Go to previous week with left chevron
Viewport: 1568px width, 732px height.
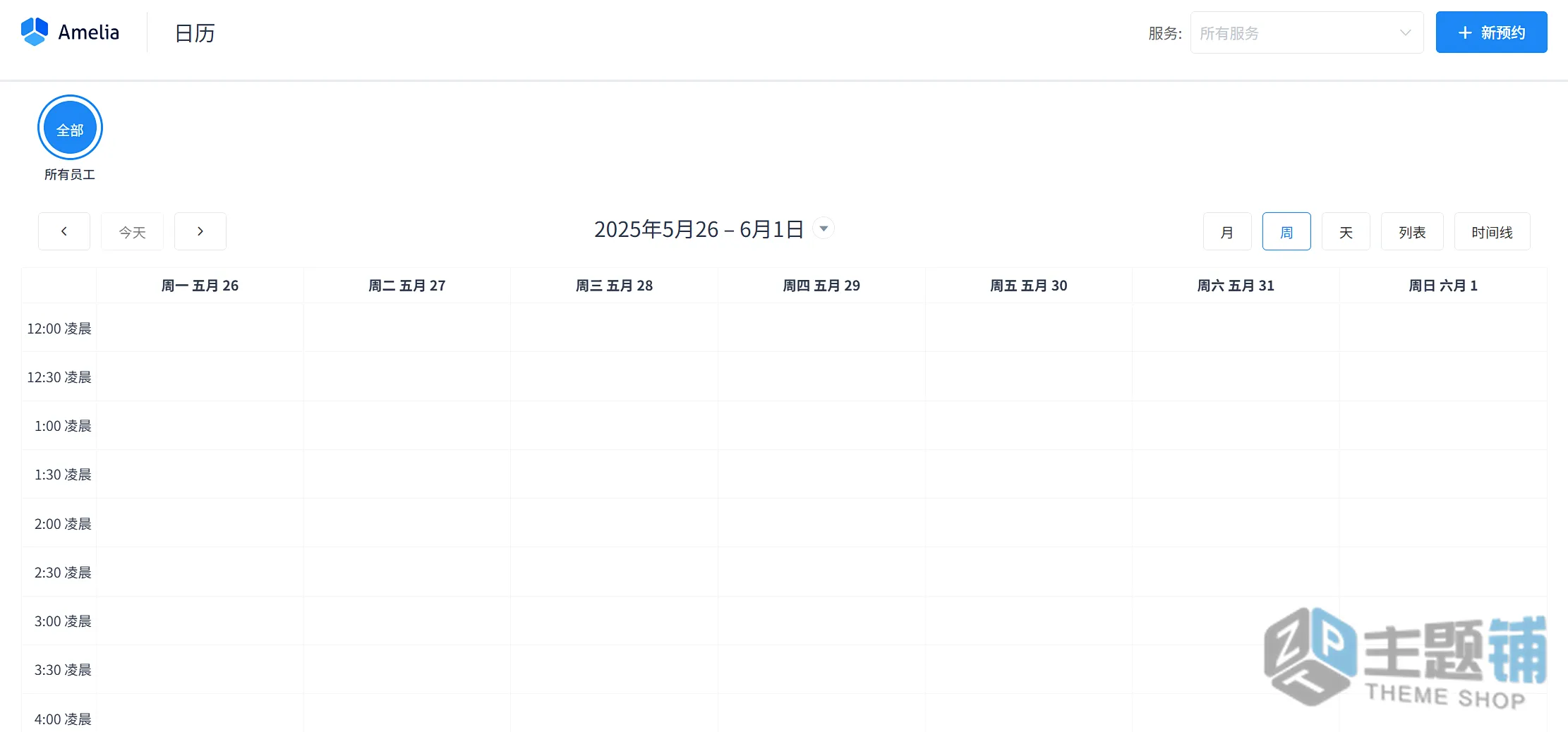point(64,231)
